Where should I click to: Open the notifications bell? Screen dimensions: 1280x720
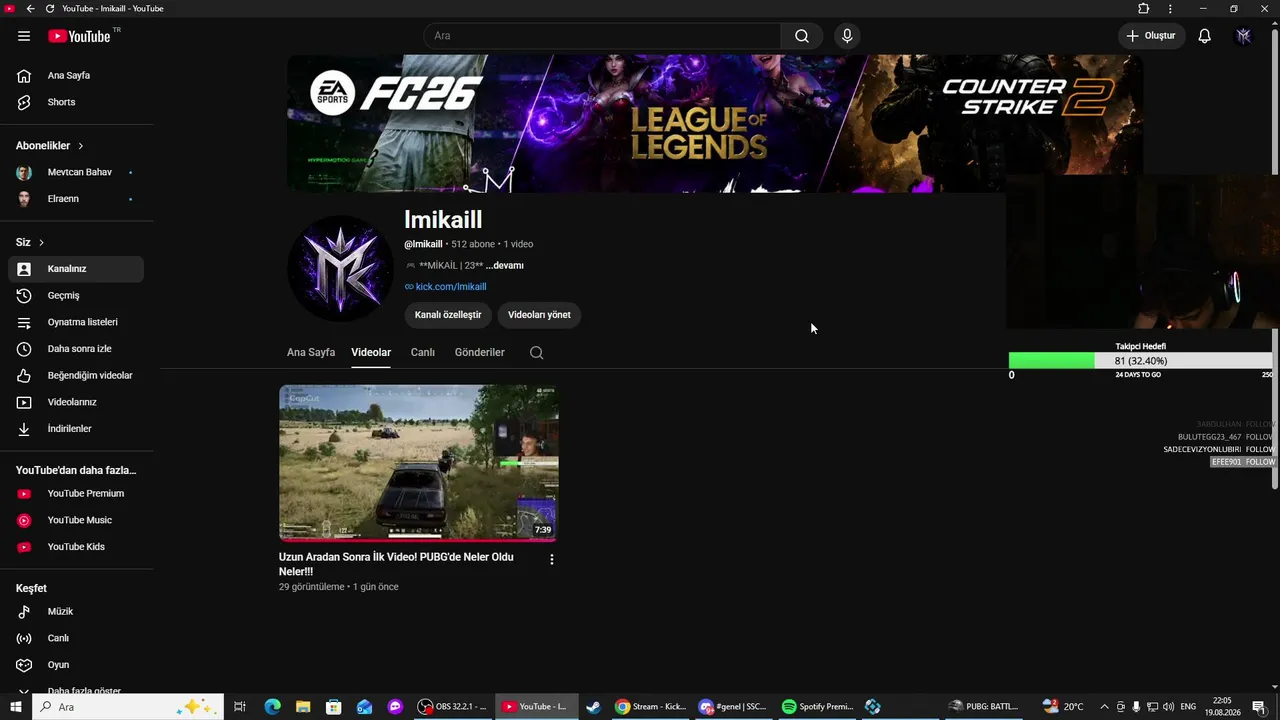click(1205, 36)
